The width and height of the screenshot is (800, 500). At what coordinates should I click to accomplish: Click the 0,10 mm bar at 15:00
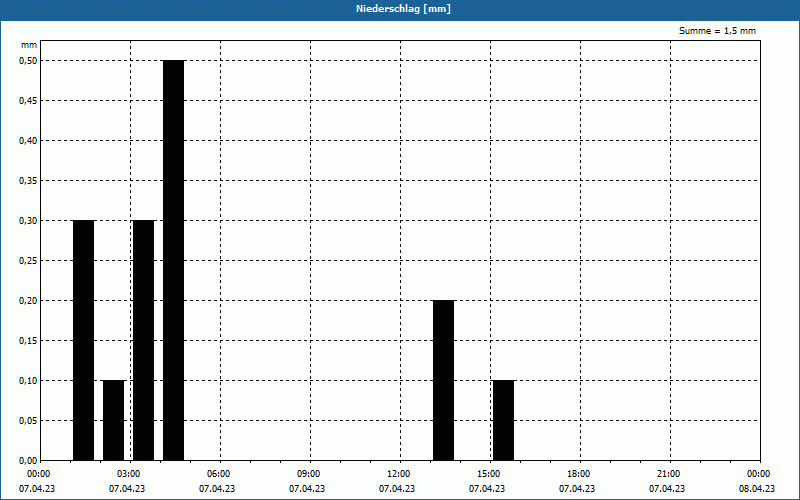[x=504, y=420]
